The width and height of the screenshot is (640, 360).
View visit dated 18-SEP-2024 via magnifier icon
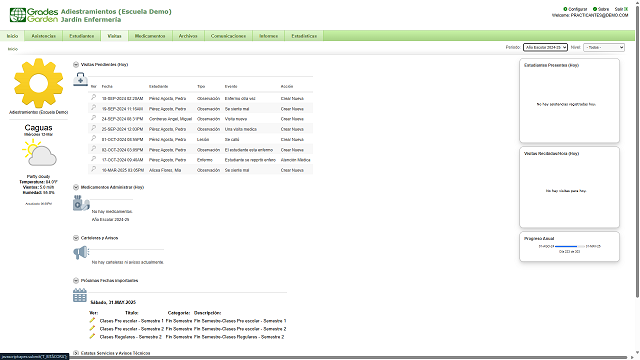click(93, 98)
